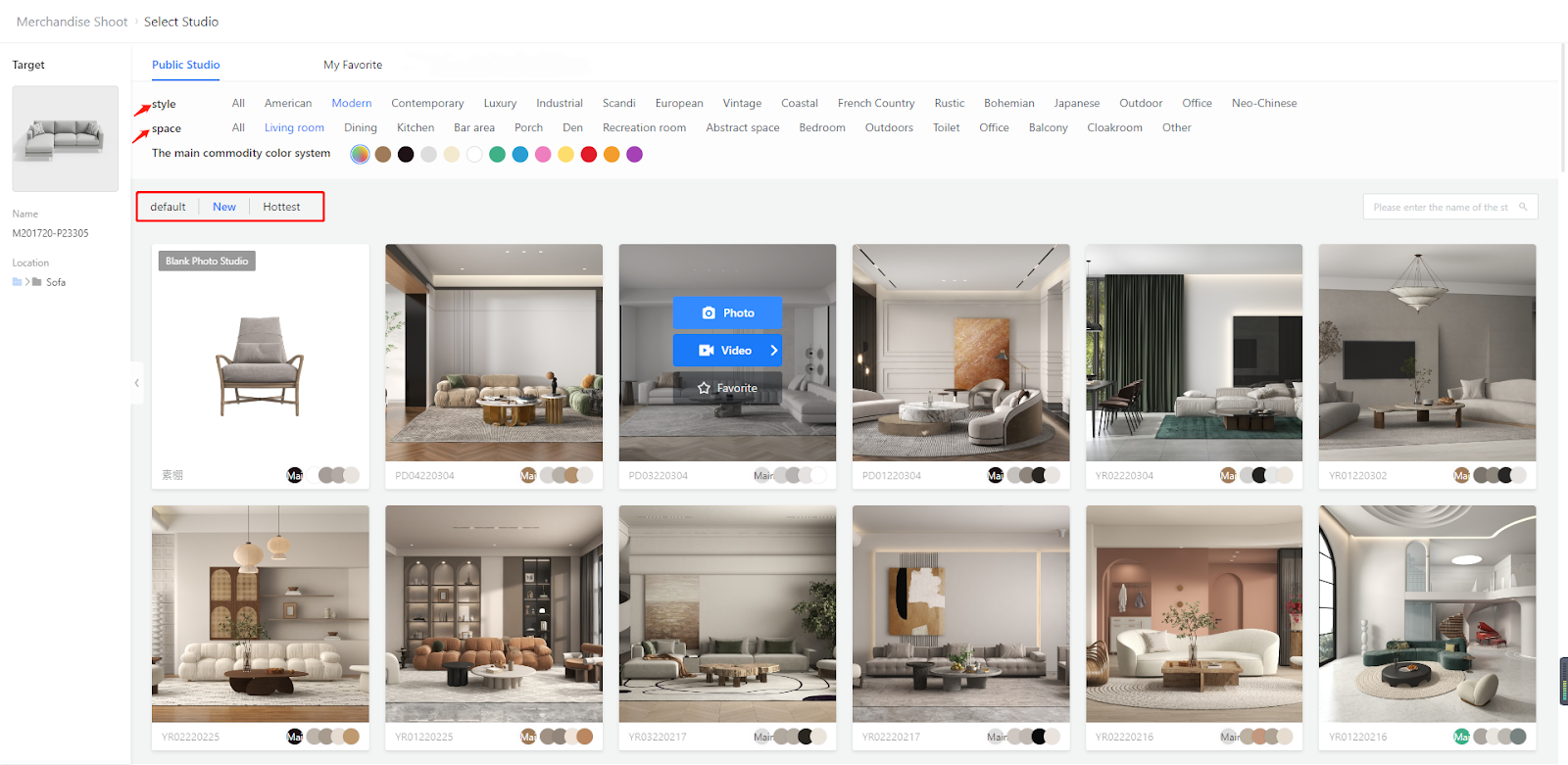1568x765 pixels.
Task: Pick the Balcony space filter
Action: (1049, 127)
